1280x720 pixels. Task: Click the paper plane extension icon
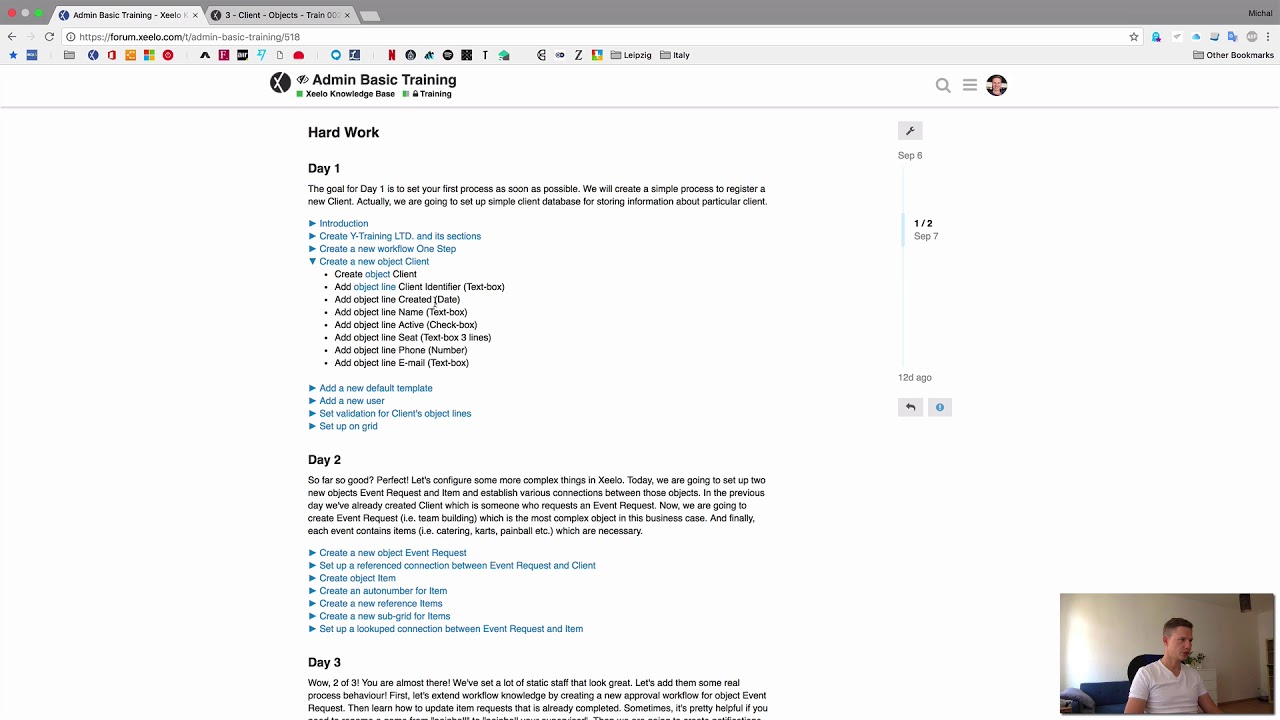pos(1176,36)
